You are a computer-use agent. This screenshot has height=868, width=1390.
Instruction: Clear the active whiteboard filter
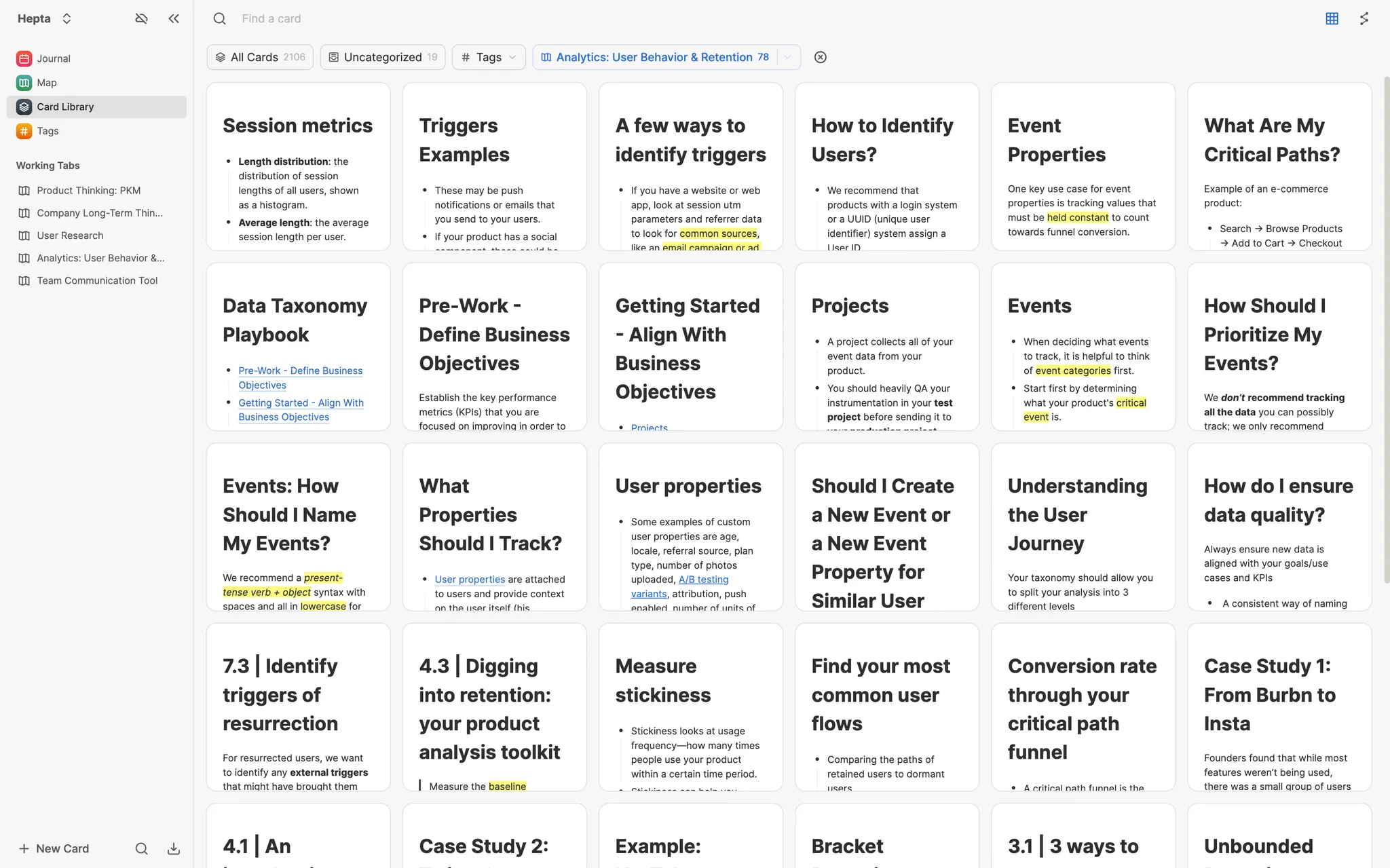(x=820, y=57)
